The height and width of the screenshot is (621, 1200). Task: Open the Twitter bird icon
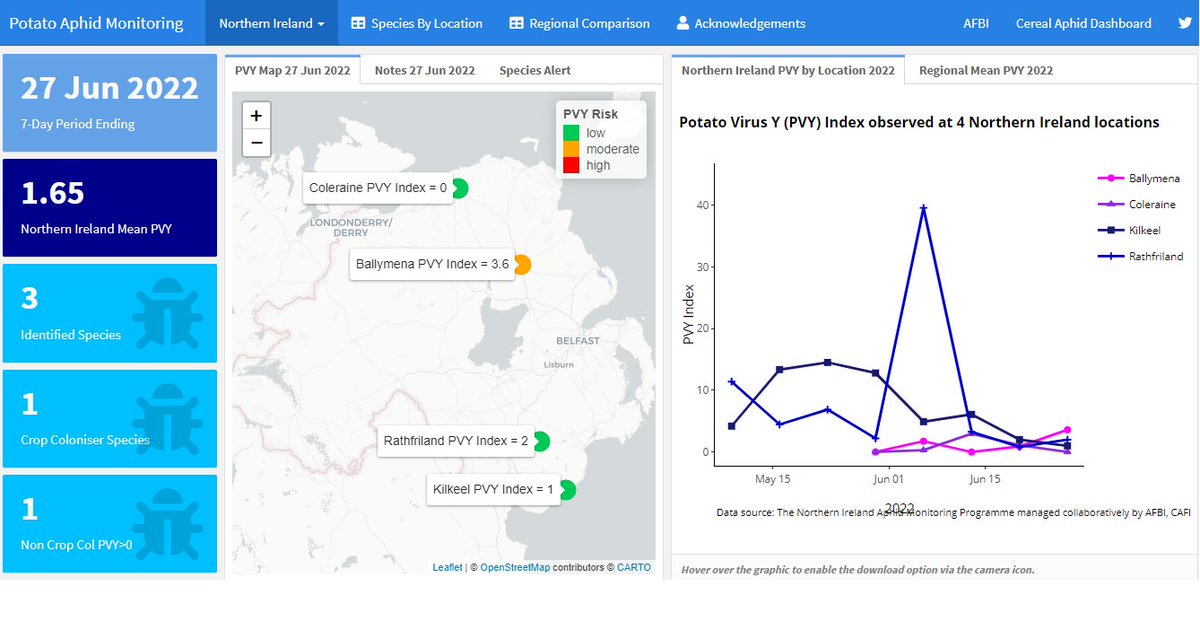point(1185,22)
